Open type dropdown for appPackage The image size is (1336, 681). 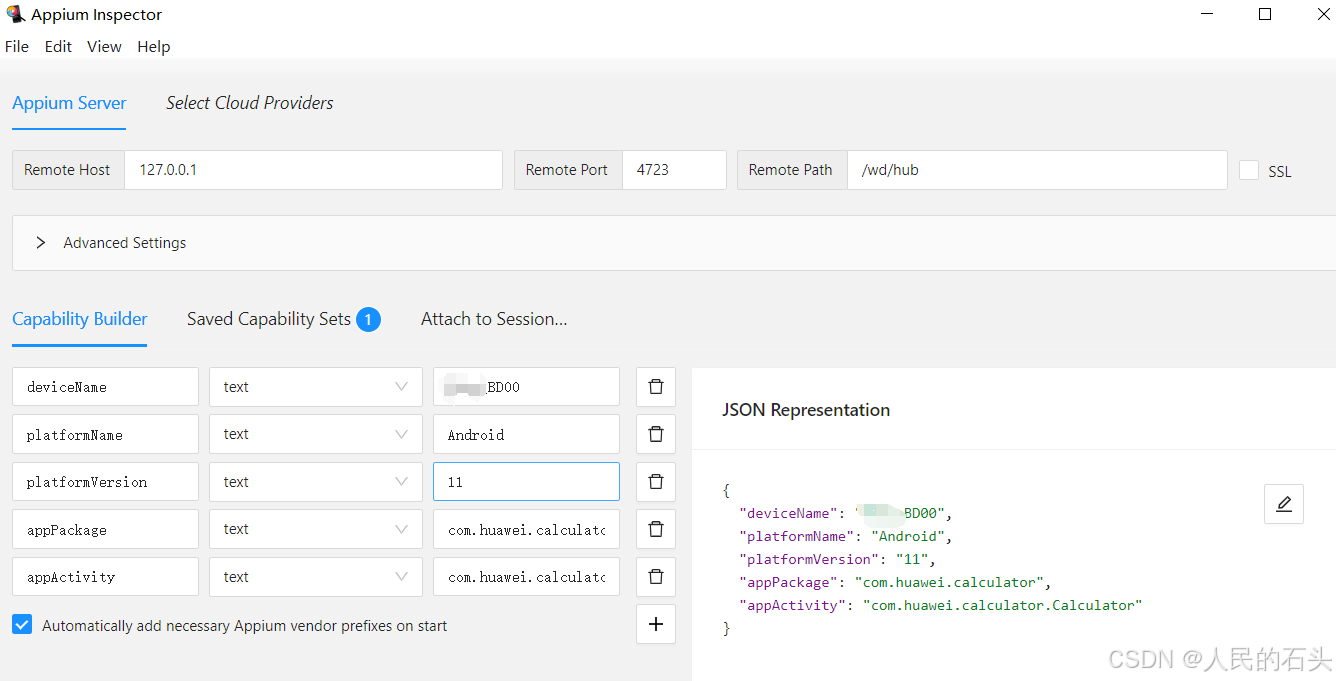(316, 529)
